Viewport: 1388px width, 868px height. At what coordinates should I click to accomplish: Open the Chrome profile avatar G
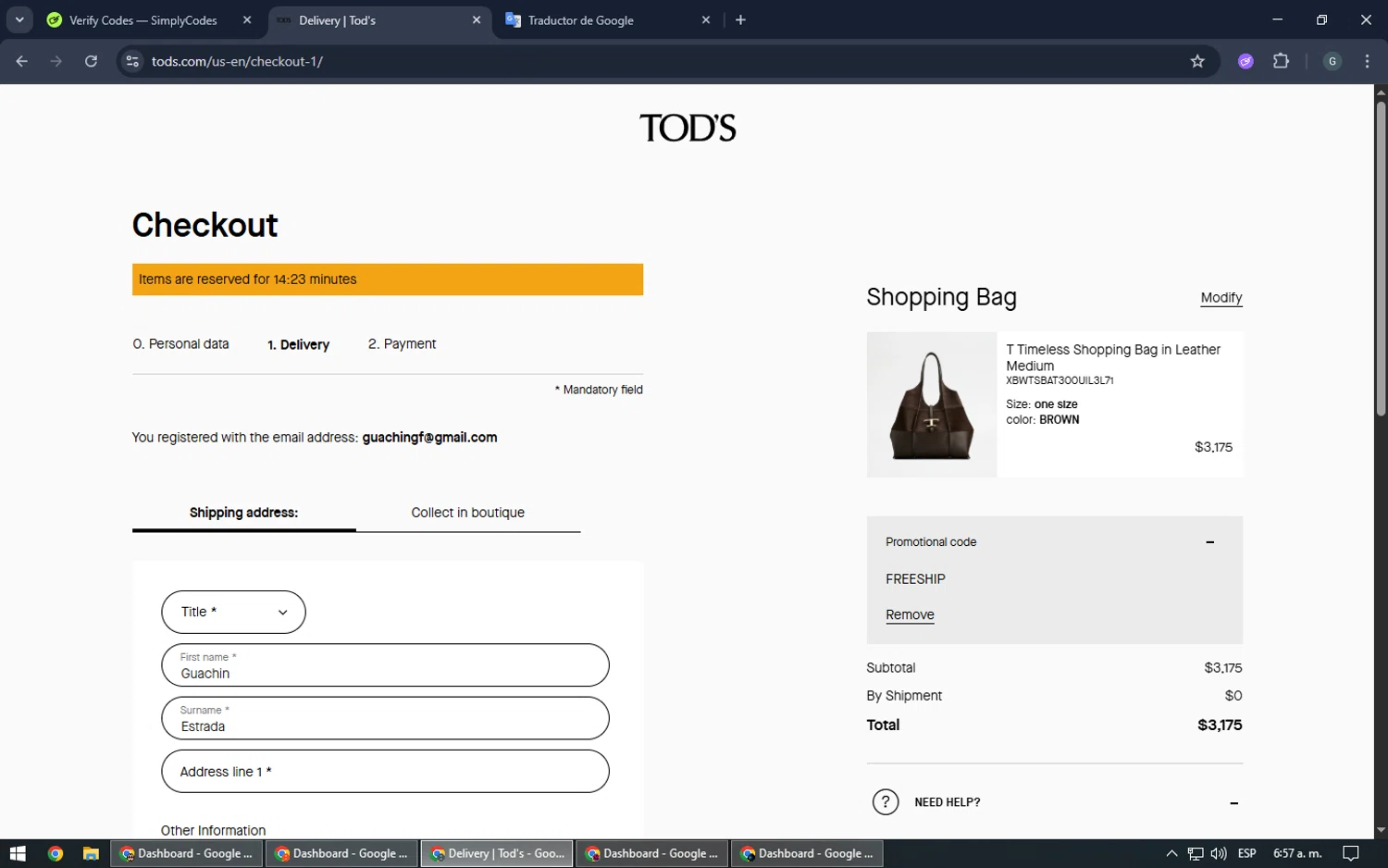(x=1332, y=61)
